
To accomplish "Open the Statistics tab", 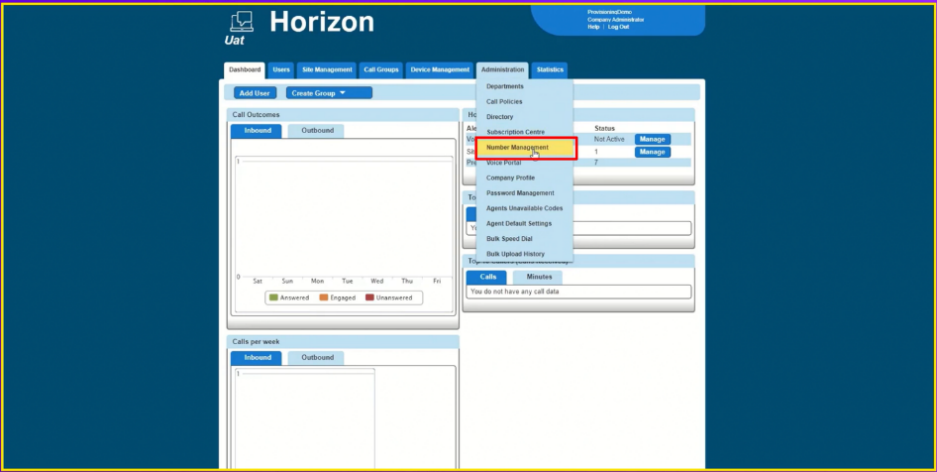I will 550,70.
